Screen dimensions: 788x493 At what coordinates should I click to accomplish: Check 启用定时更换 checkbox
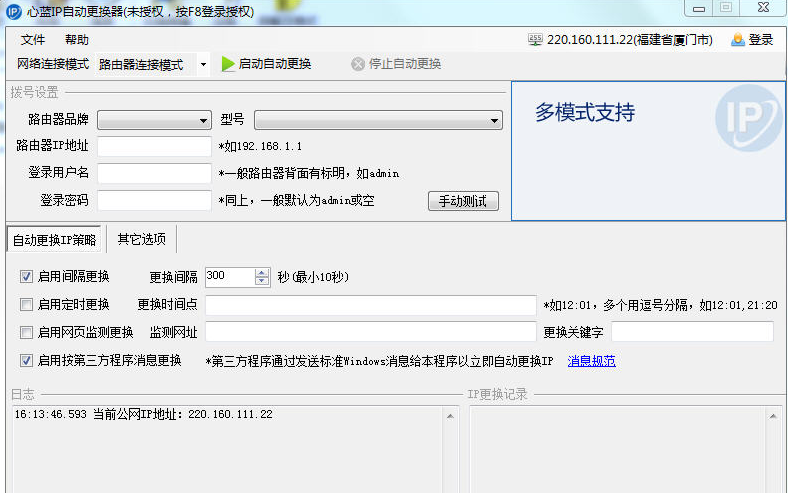click(26, 305)
